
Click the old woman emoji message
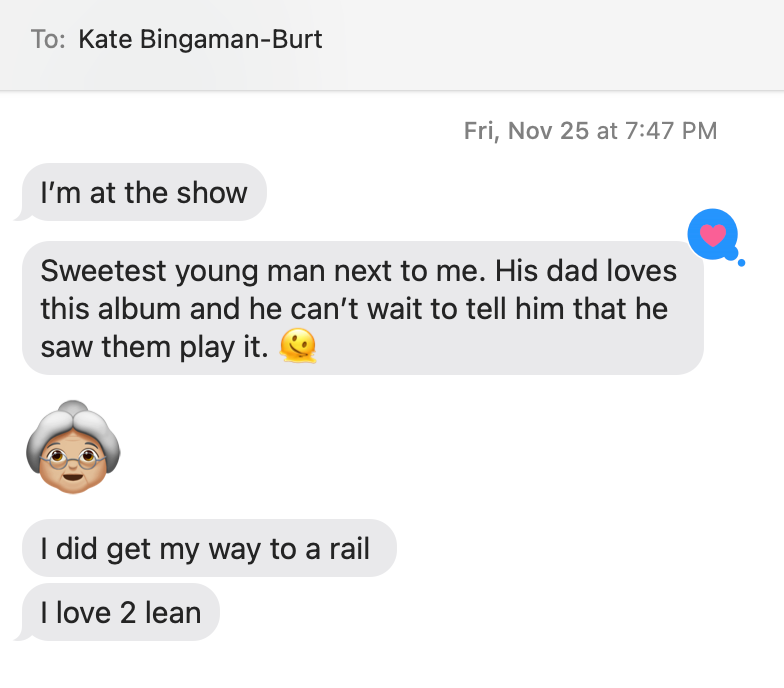click(x=73, y=447)
